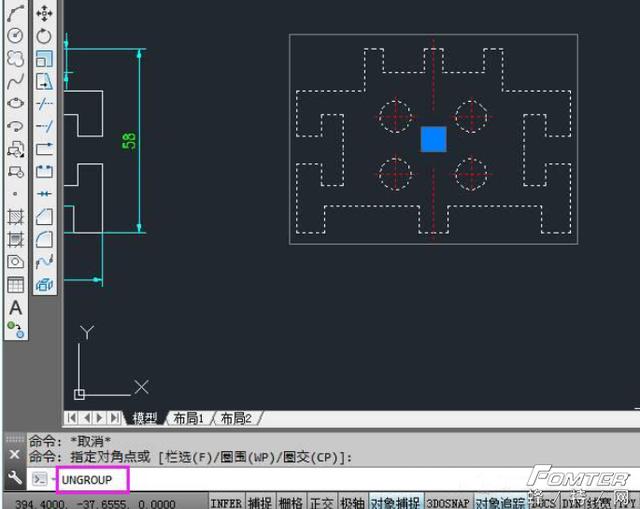Select the Join modify tool
This screenshot has height=509, width=640.
click(44, 193)
